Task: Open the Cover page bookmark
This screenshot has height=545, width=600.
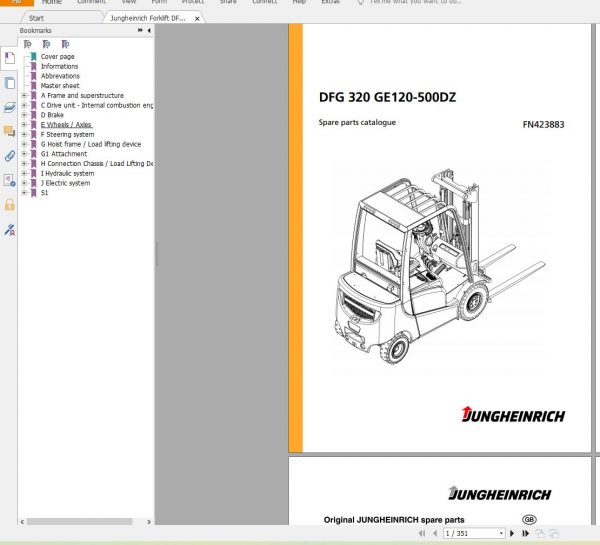Action: pos(57,57)
